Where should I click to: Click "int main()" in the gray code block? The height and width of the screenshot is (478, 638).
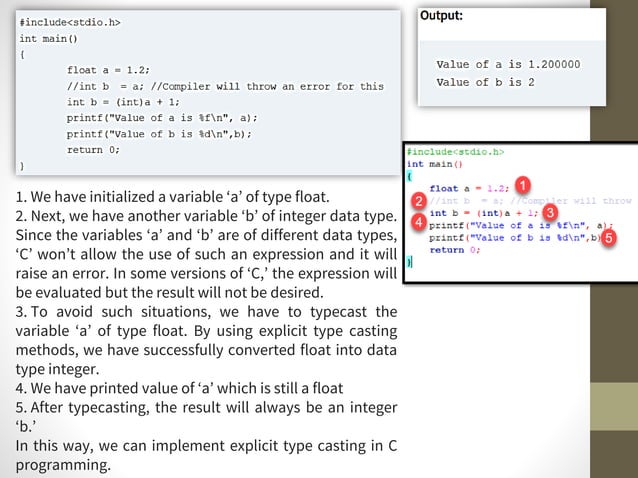48,39
